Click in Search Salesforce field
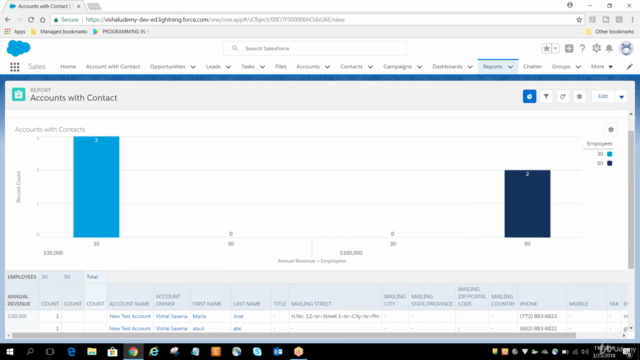The width and height of the screenshot is (640, 360). pos(315,48)
